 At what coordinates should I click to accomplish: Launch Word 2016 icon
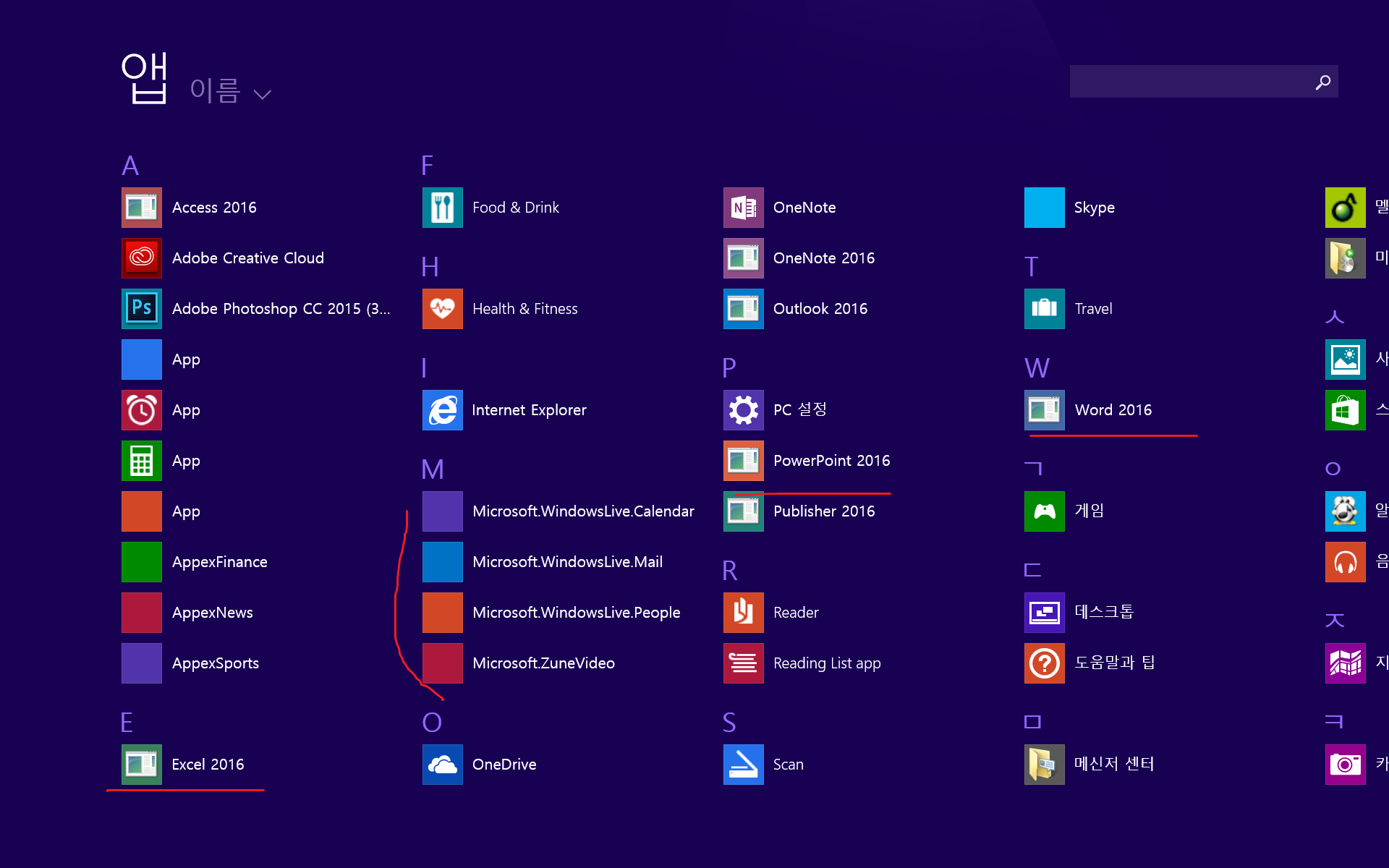click(x=1045, y=410)
